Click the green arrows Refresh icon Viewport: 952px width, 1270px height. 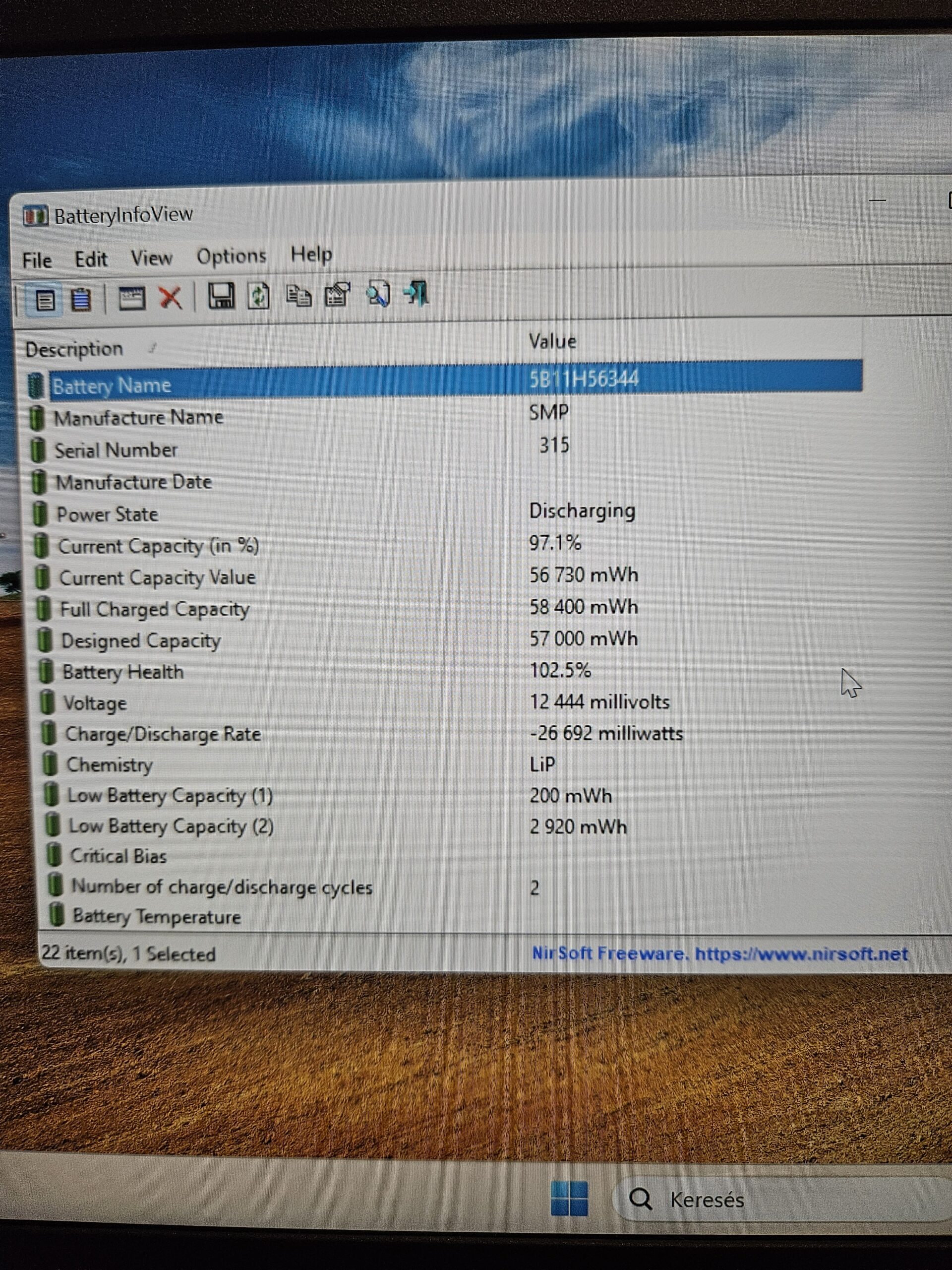(x=259, y=296)
